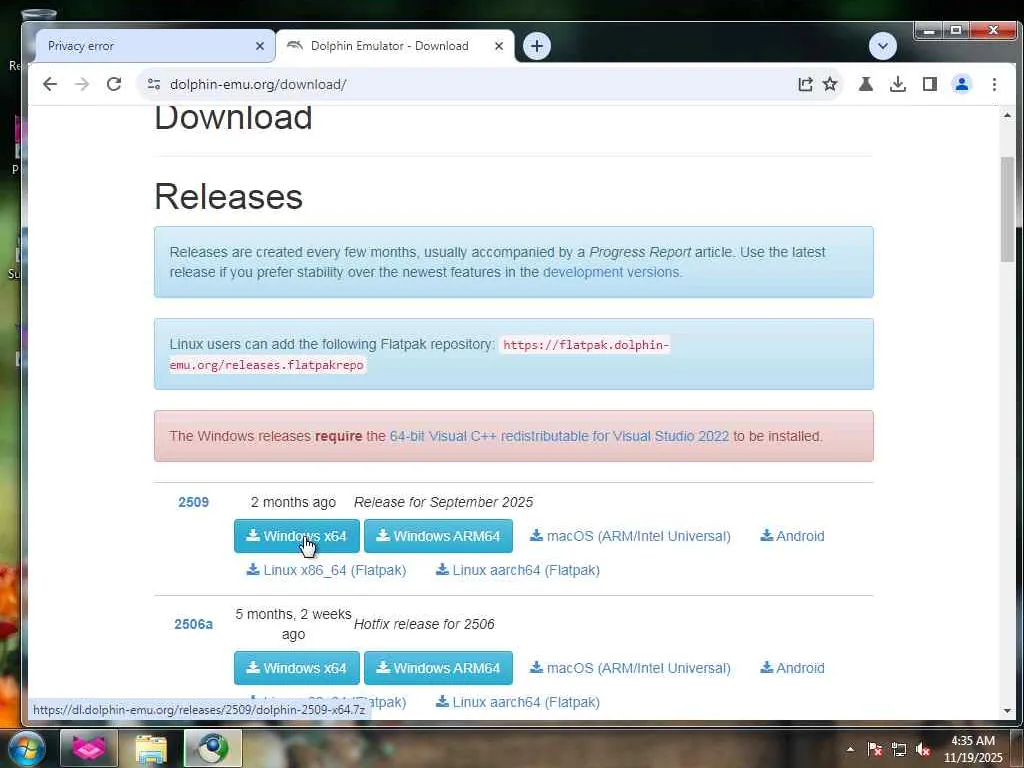This screenshot has height=768, width=1024.
Task: Download Windows x64 for release 2509
Action: pos(296,536)
